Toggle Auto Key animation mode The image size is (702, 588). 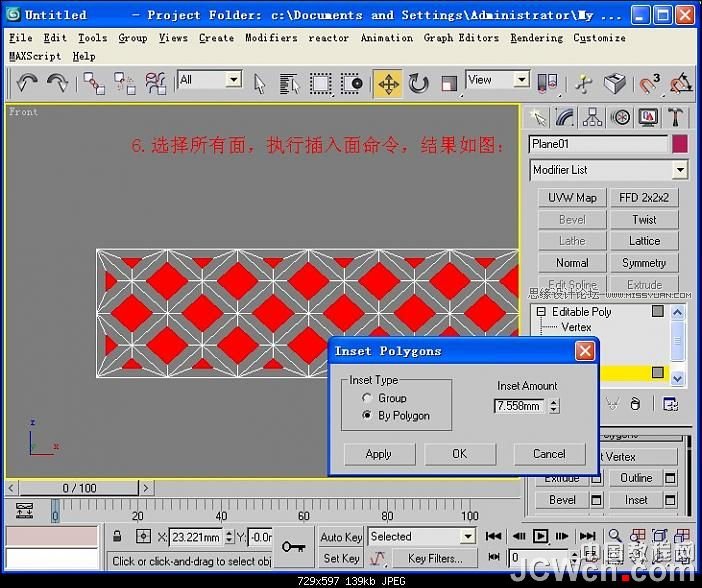(341, 537)
